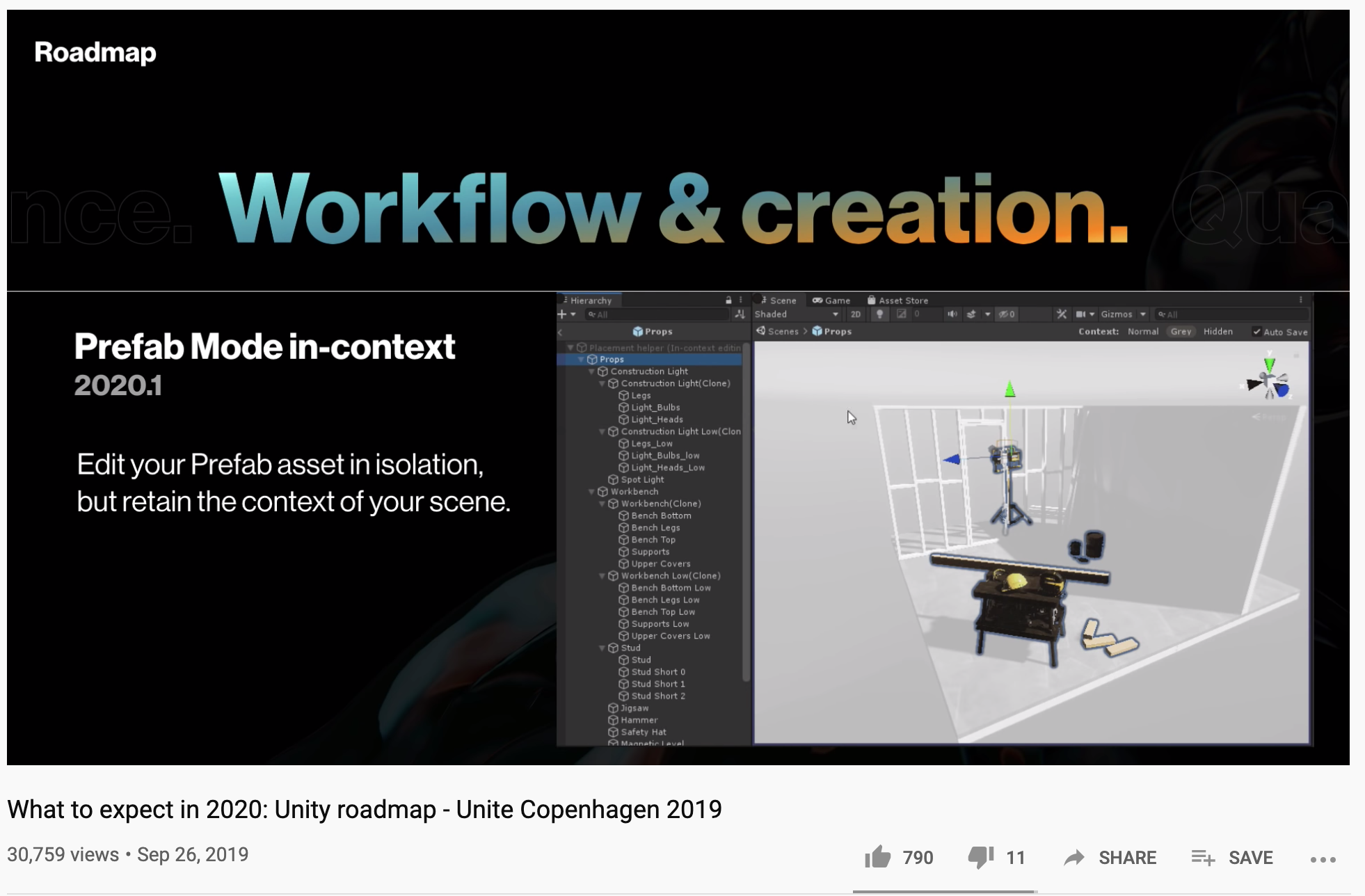Click the Scenes breadcrumb
The image size is (1365, 896).
pos(777,332)
